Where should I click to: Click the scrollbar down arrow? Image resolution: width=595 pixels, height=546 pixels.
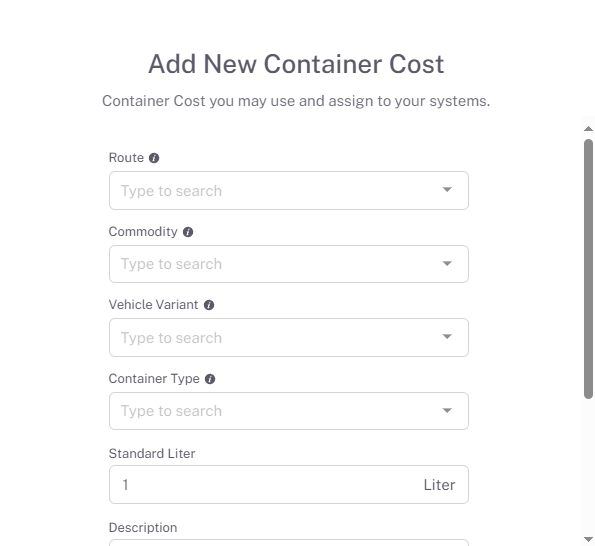588,539
